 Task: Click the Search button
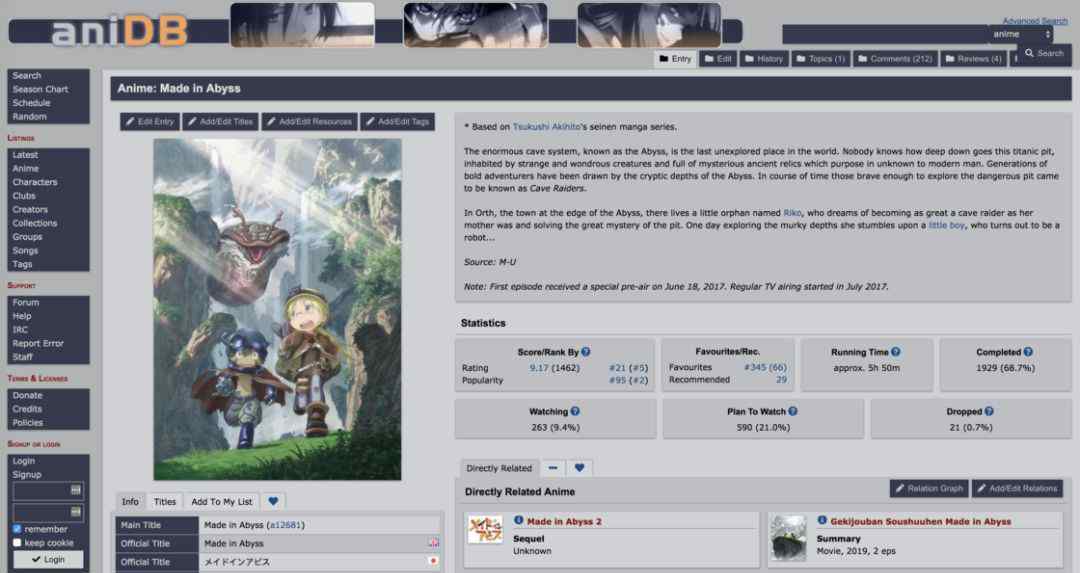1044,53
